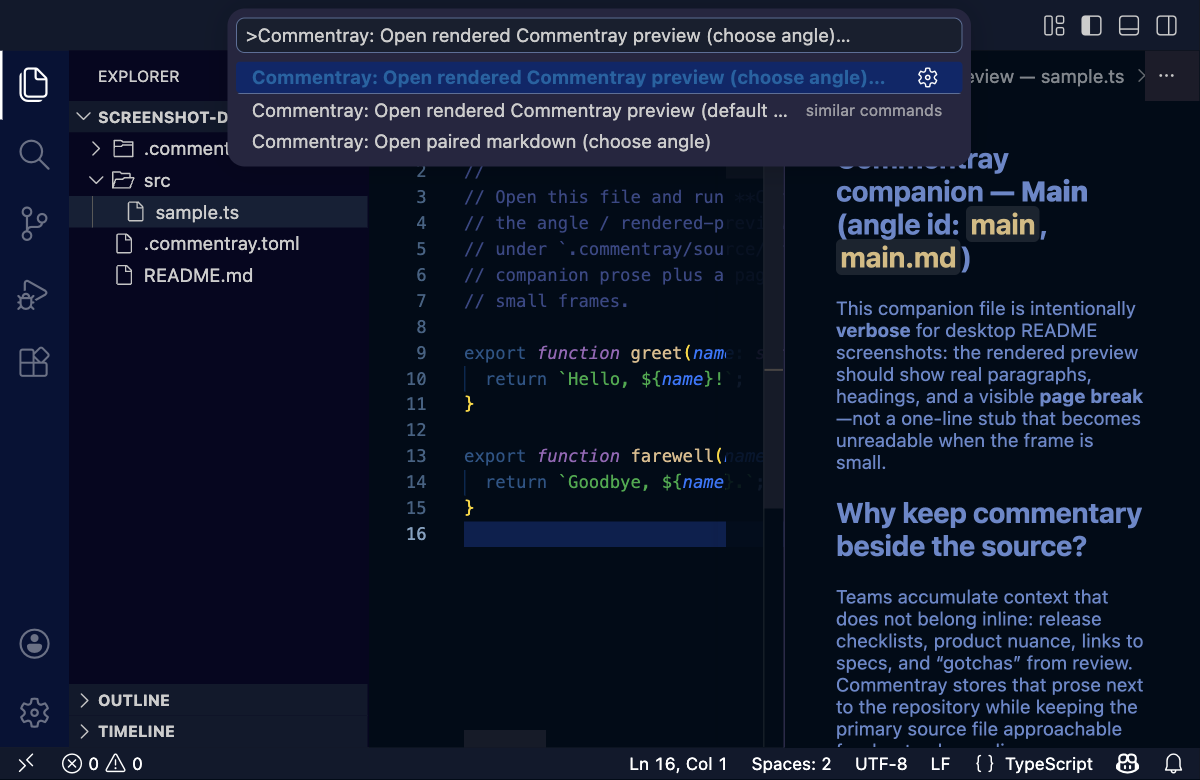This screenshot has width=1200, height=780.
Task: Click the Customize Layout icon
Action: pos(1054,25)
